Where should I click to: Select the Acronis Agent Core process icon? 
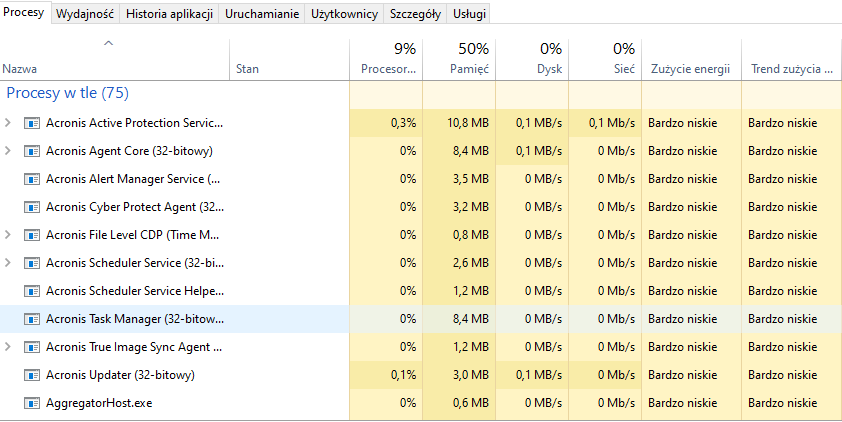pos(32,151)
